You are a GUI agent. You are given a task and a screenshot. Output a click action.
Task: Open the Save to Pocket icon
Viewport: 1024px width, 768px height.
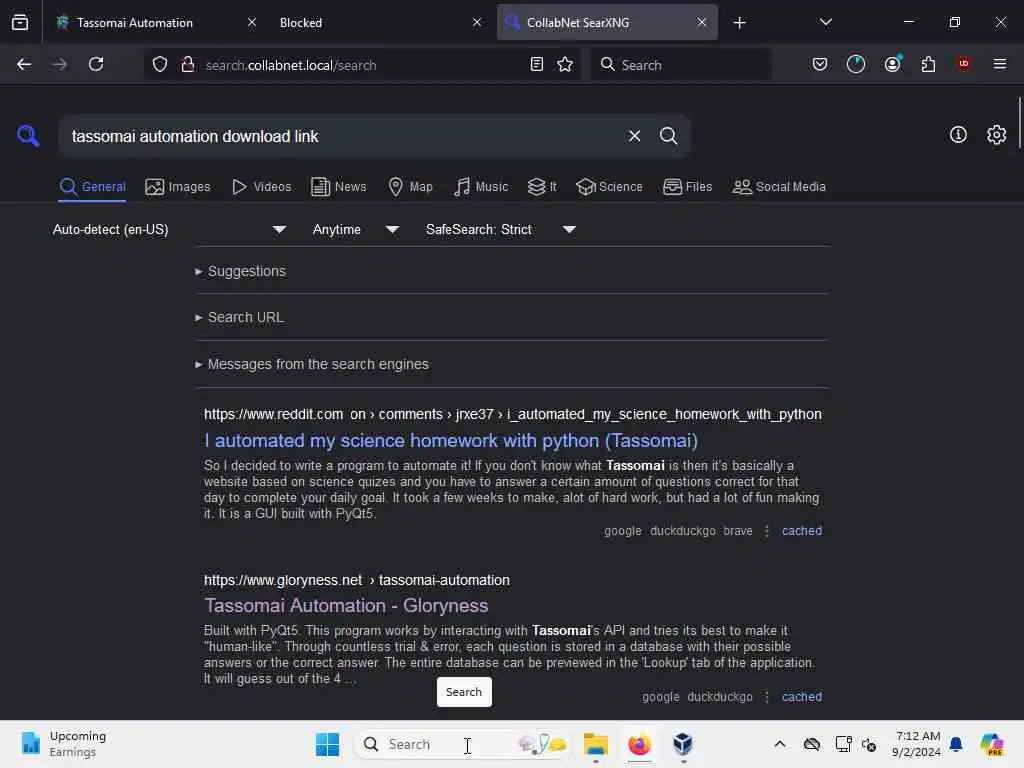pyautogui.click(x=820, y=64)
